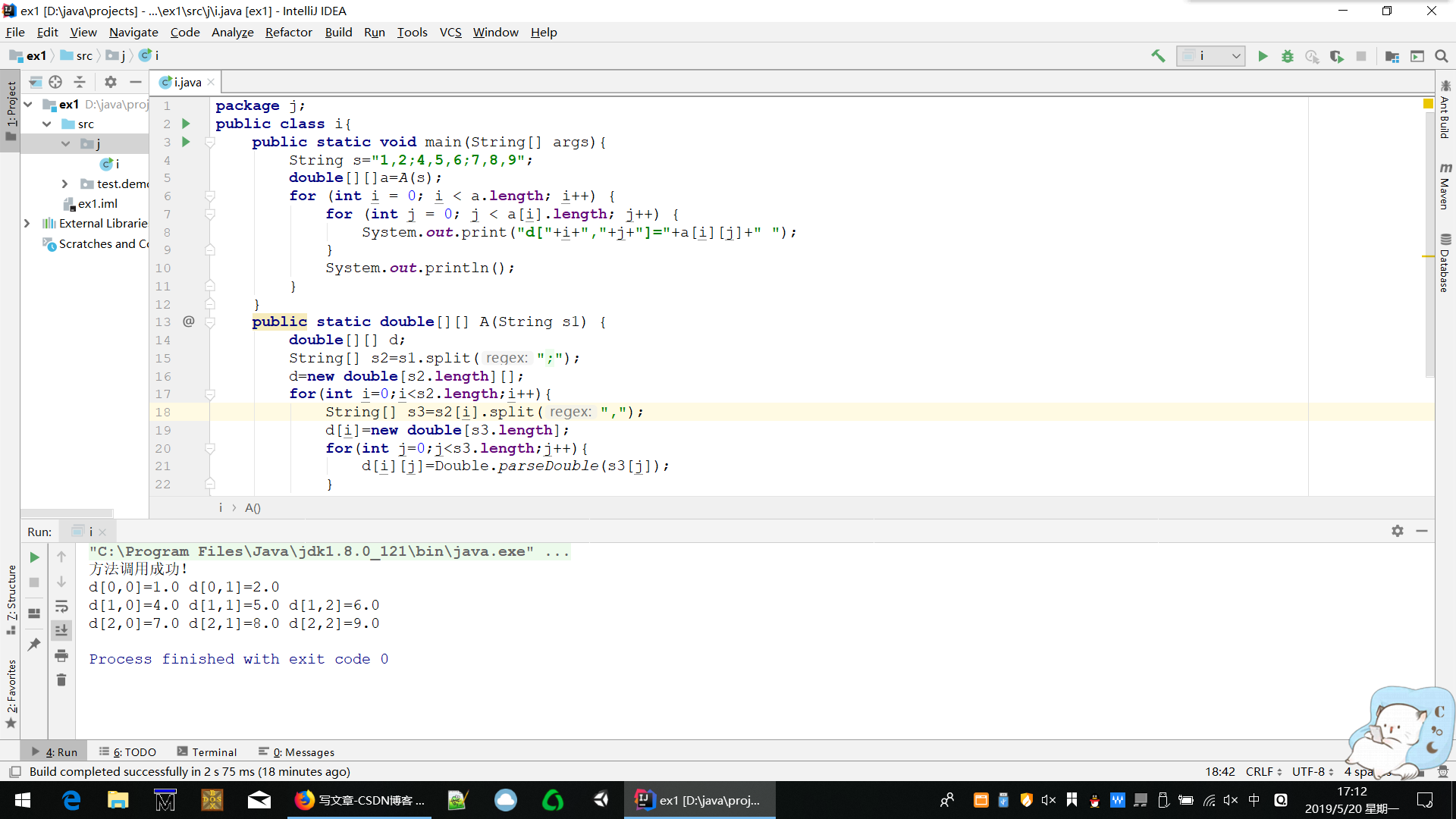Click the Print icon in Run panel
The image size is (1456, 819).
pyautogui.click(x=61, y=656)
